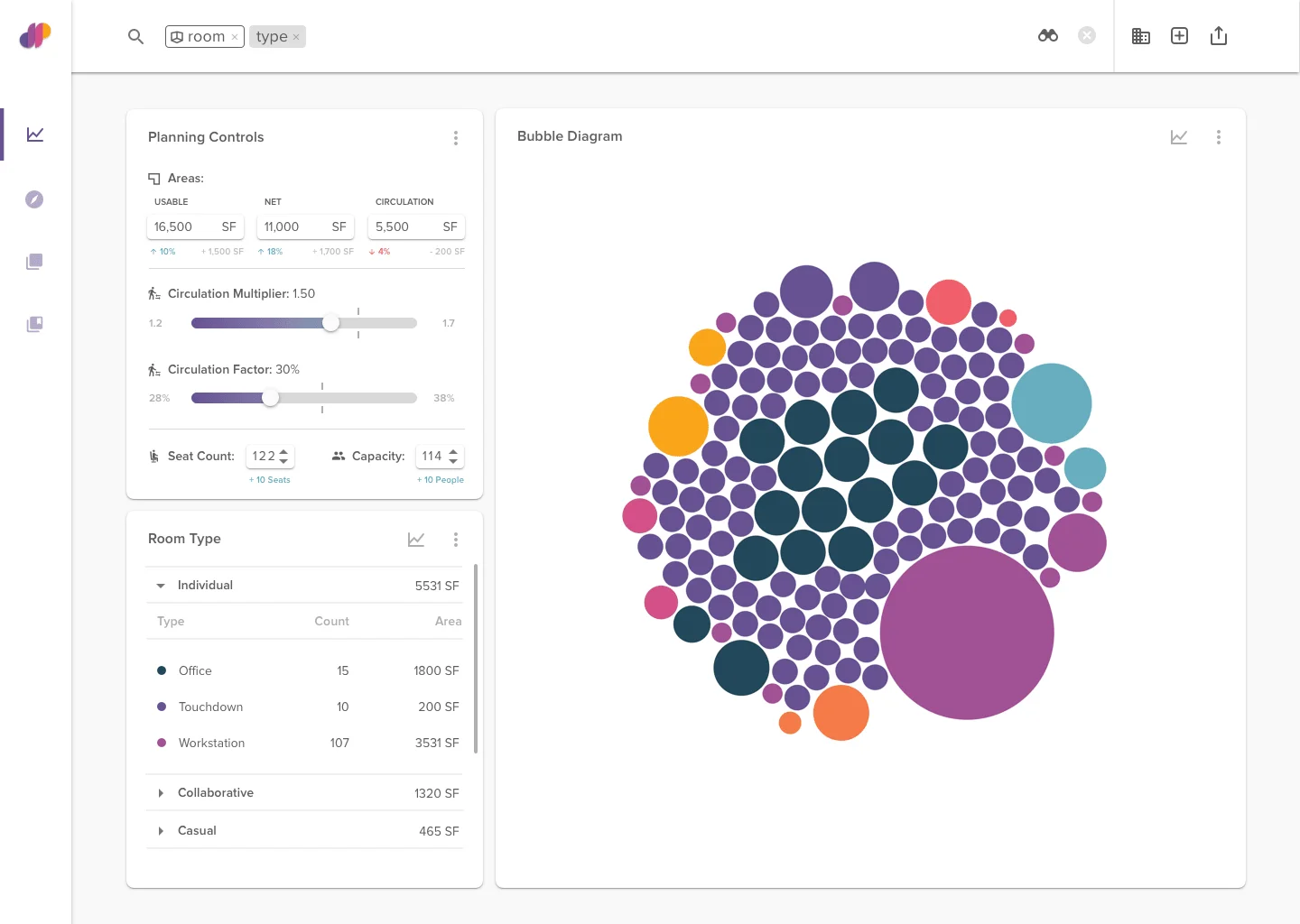The image size is (1300, 924).
Task: Clear search with the gray X button
Action: pyautogui.click(x=1087, y=36)
